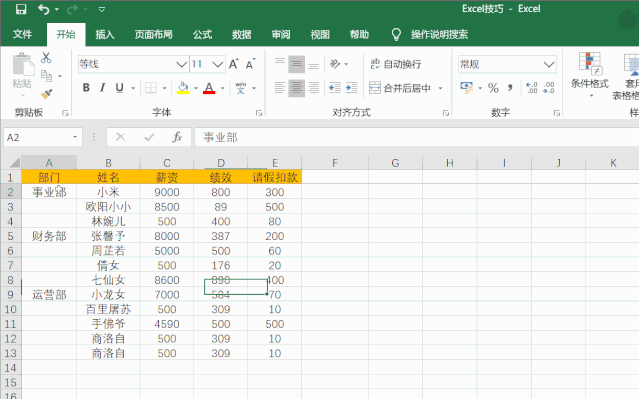
Task: Switch to the 公式 ribbon tab
Action: coord(203,35)
